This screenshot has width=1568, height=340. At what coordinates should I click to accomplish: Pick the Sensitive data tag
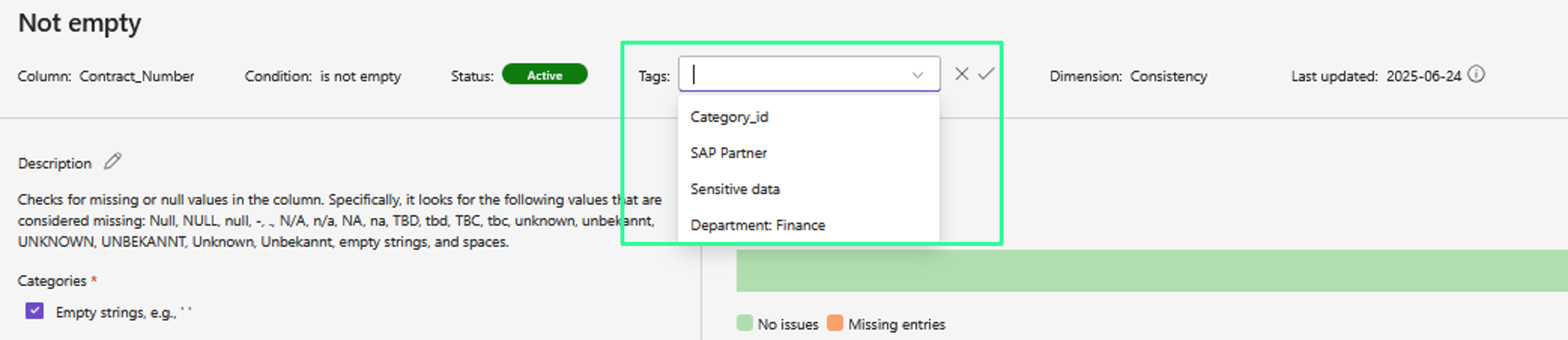(735, 189)
